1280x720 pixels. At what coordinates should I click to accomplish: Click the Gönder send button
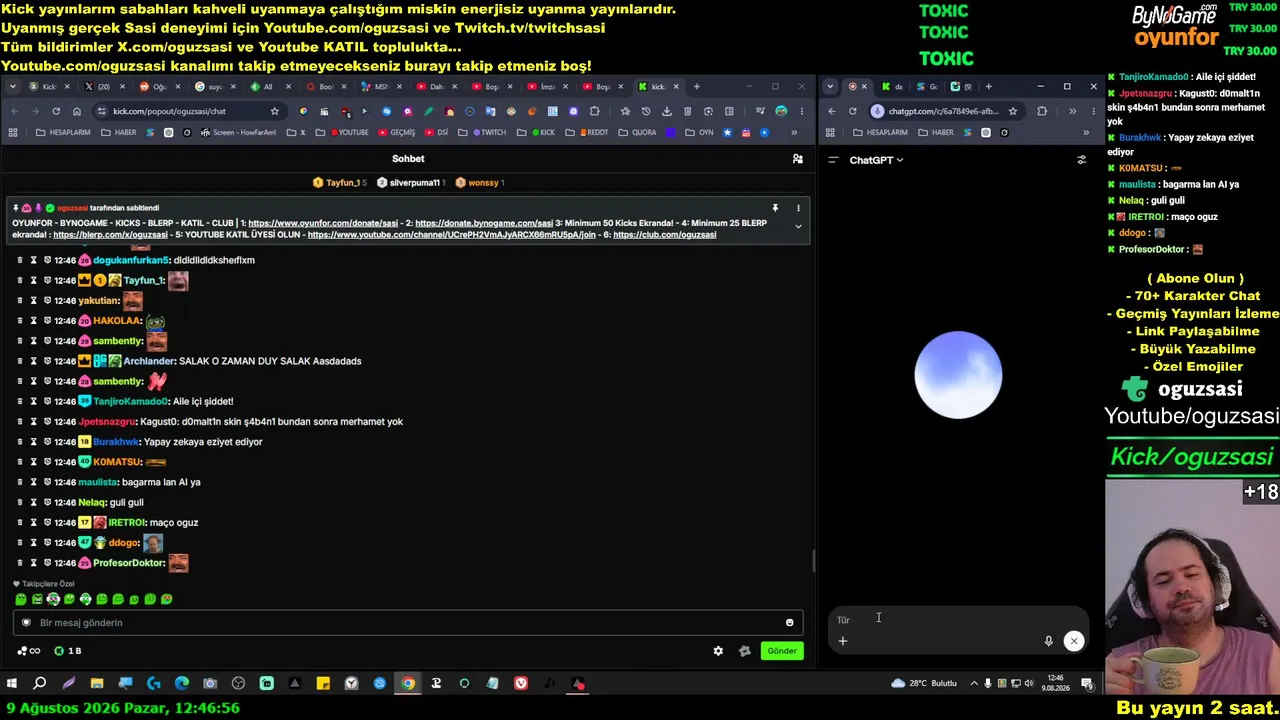[782, 651]
